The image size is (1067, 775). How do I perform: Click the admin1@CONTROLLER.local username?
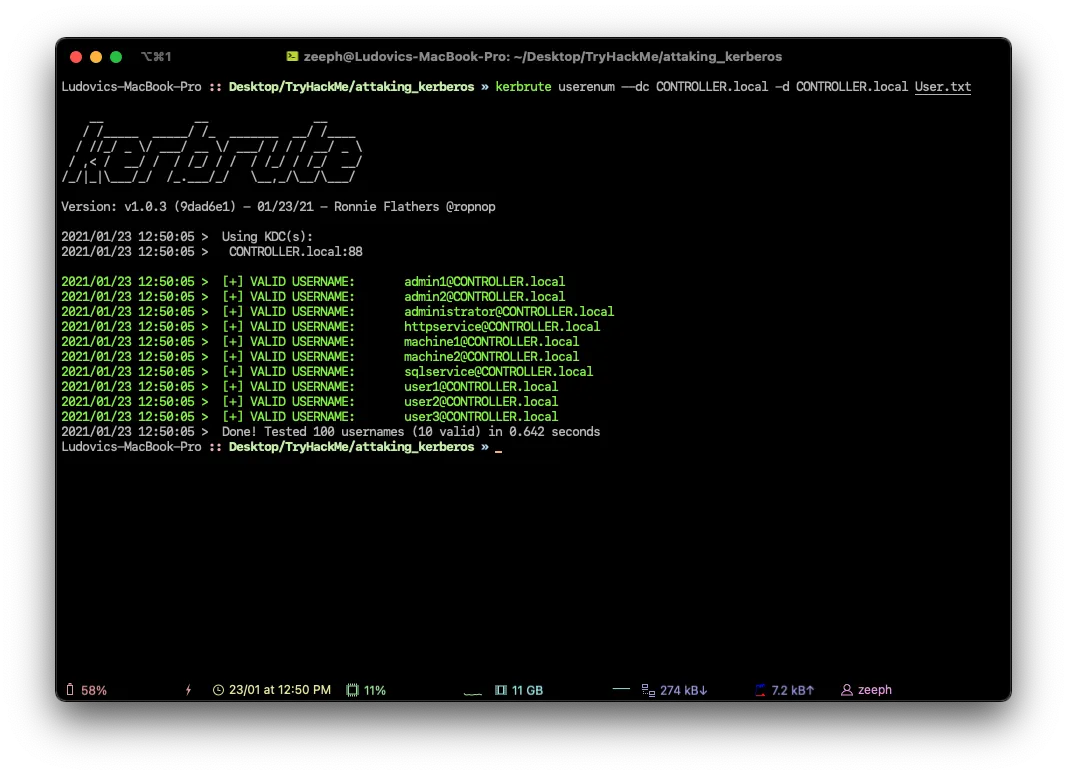[484, 282]
